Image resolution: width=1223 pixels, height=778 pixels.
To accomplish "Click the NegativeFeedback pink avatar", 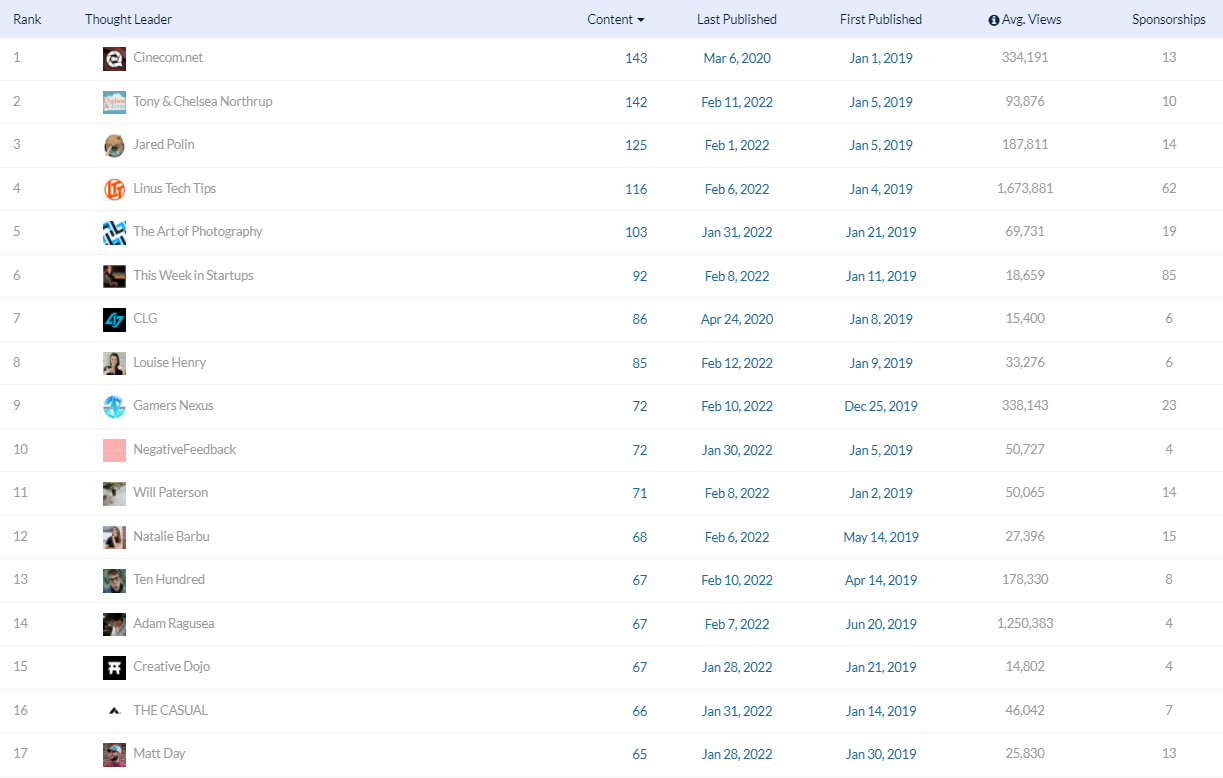I will click(x=114, y=450).
